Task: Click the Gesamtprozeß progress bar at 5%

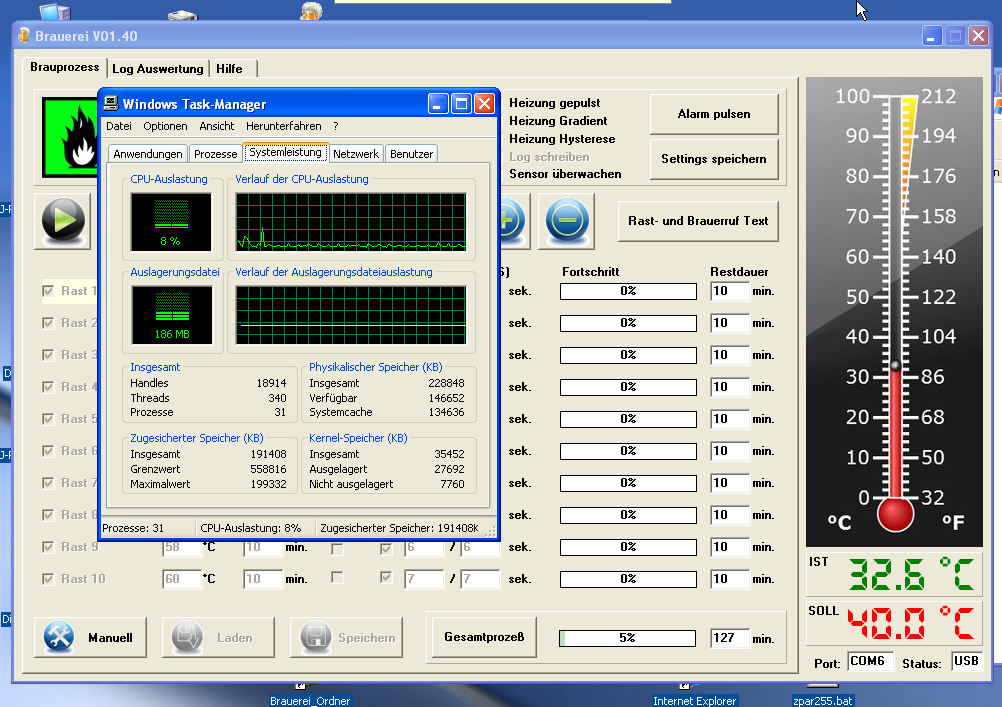Action: coord(627,638)
